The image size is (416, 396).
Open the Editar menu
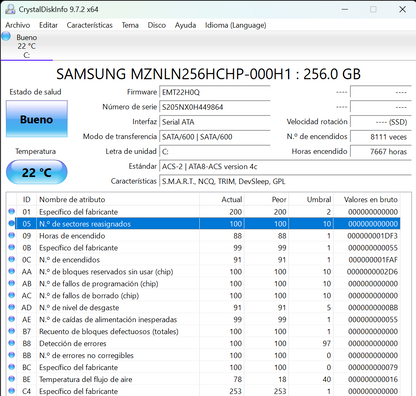(x=48, y=25)
